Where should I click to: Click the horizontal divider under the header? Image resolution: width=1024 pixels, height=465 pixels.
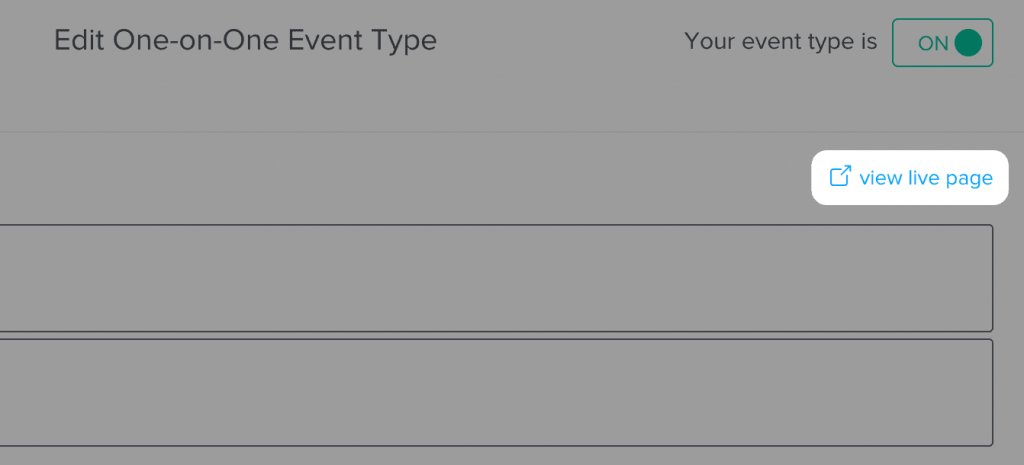click(x=512, y=133)
